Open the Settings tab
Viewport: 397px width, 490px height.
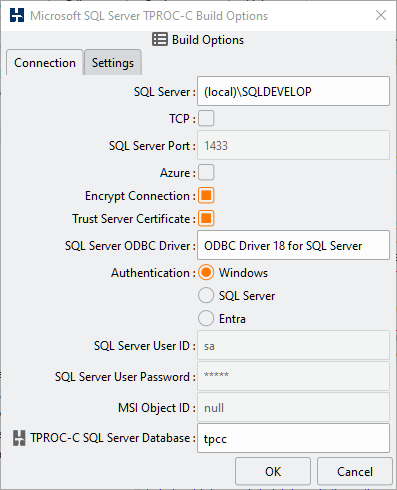pos(113,63)
